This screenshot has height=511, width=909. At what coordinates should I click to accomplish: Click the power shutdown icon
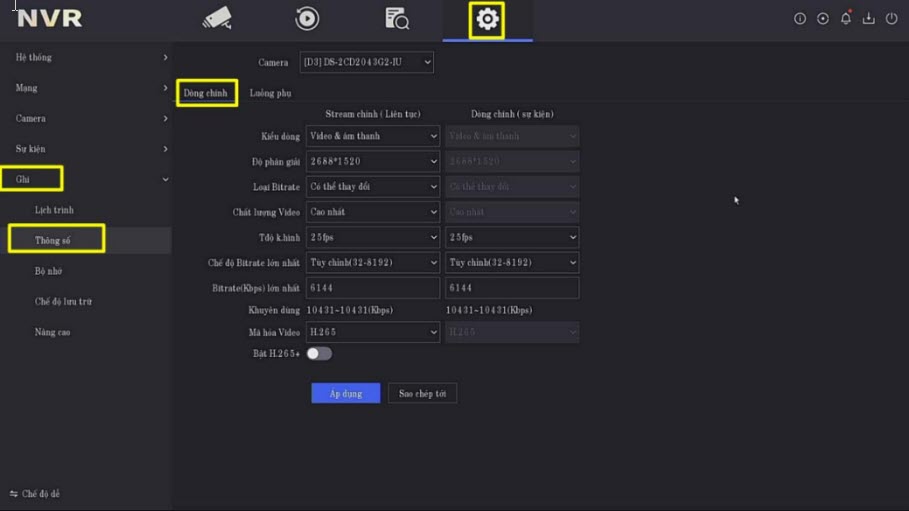(x=891, y=19)
